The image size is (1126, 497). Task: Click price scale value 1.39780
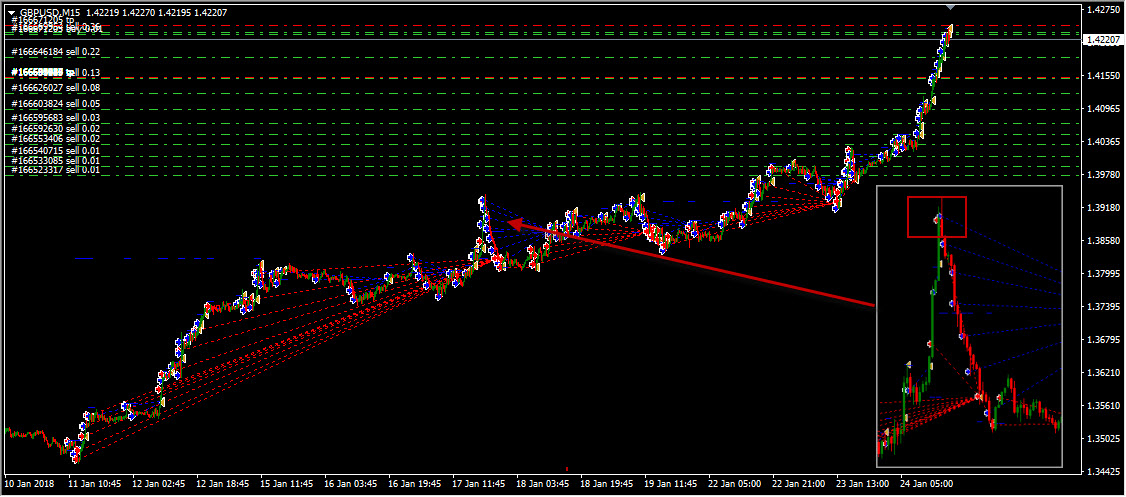pos(1104,175)
